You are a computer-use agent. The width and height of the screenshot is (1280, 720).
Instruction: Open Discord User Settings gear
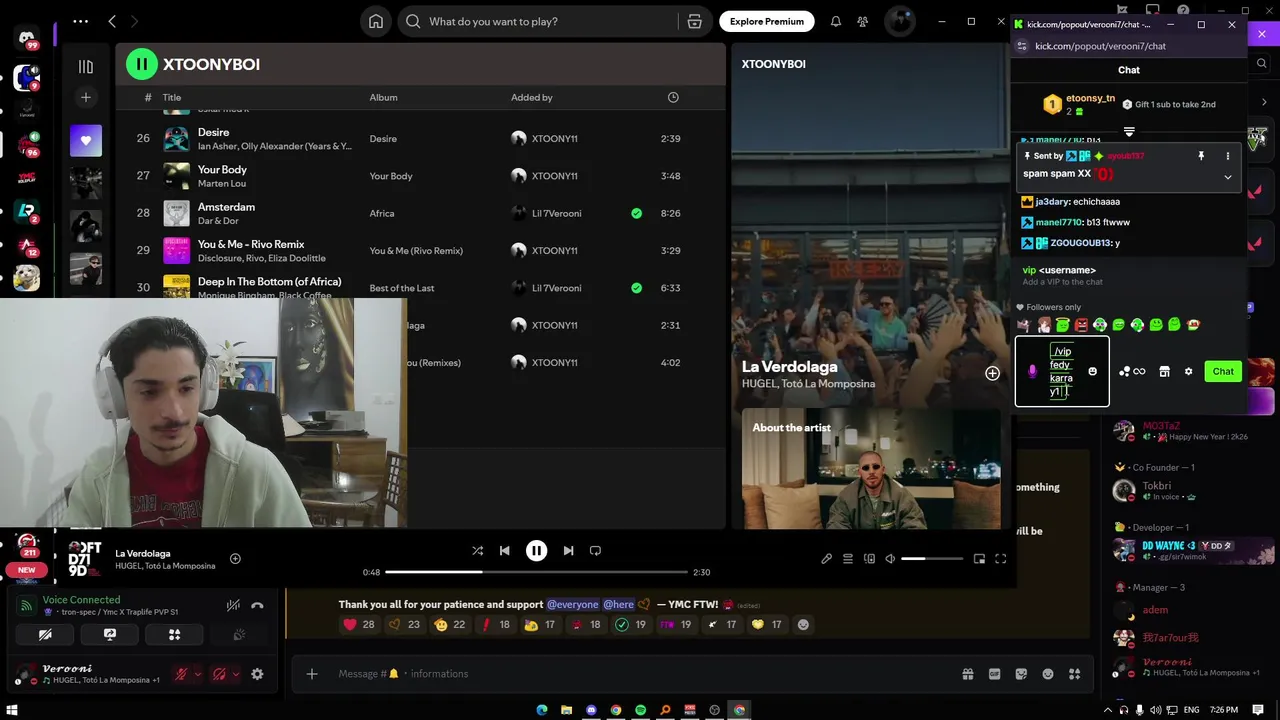257,674
